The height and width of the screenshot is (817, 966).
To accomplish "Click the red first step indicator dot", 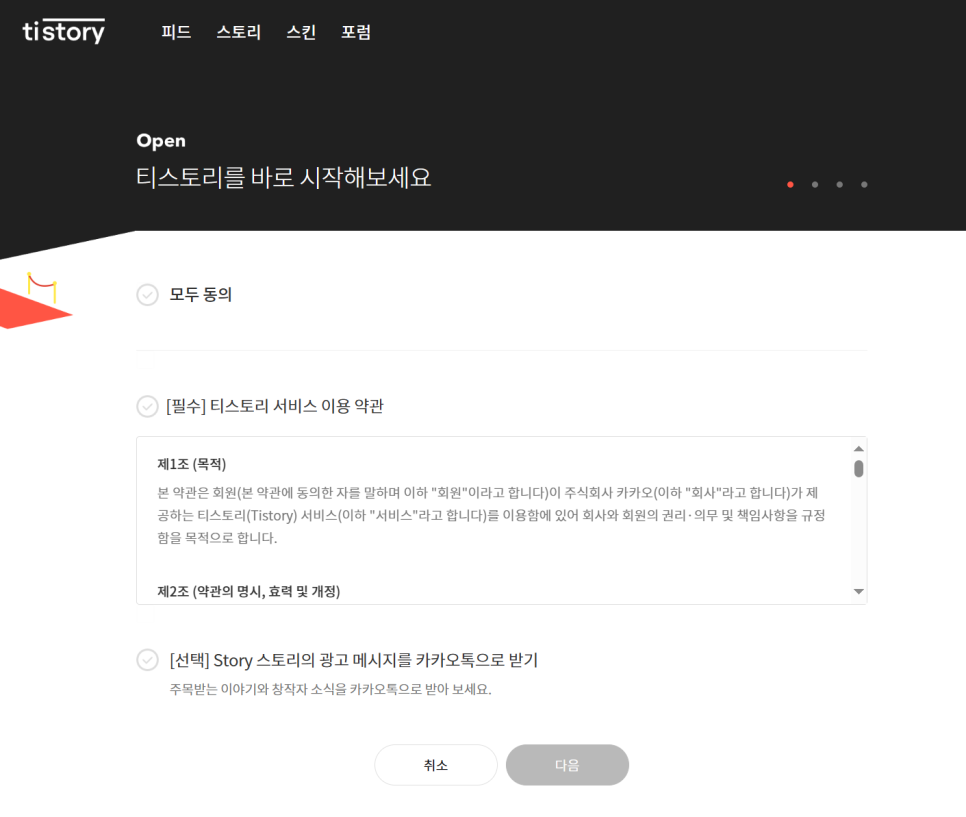I will click(790, 185).
